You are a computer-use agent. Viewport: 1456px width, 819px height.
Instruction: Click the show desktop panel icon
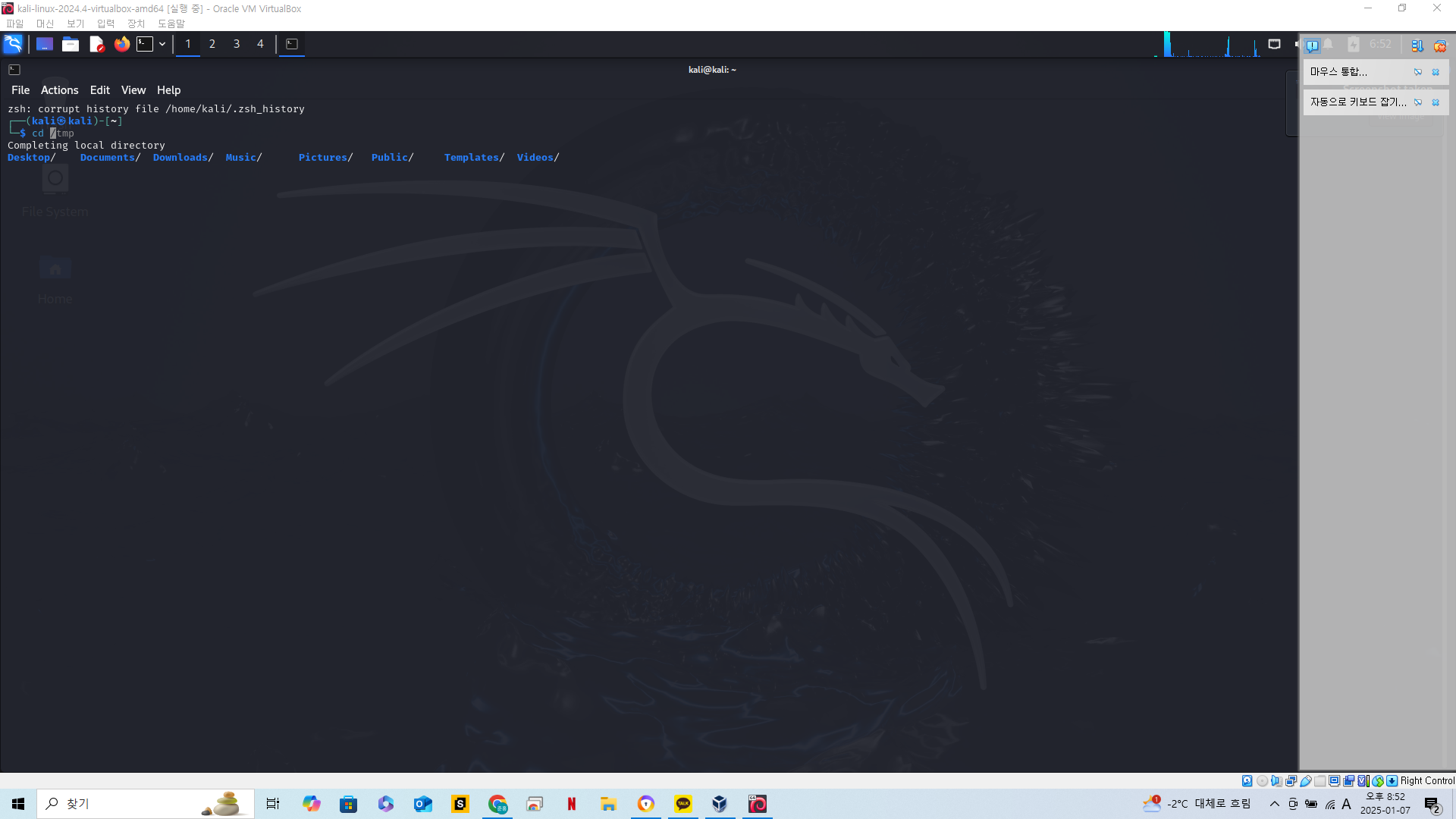tap(44, 44)
